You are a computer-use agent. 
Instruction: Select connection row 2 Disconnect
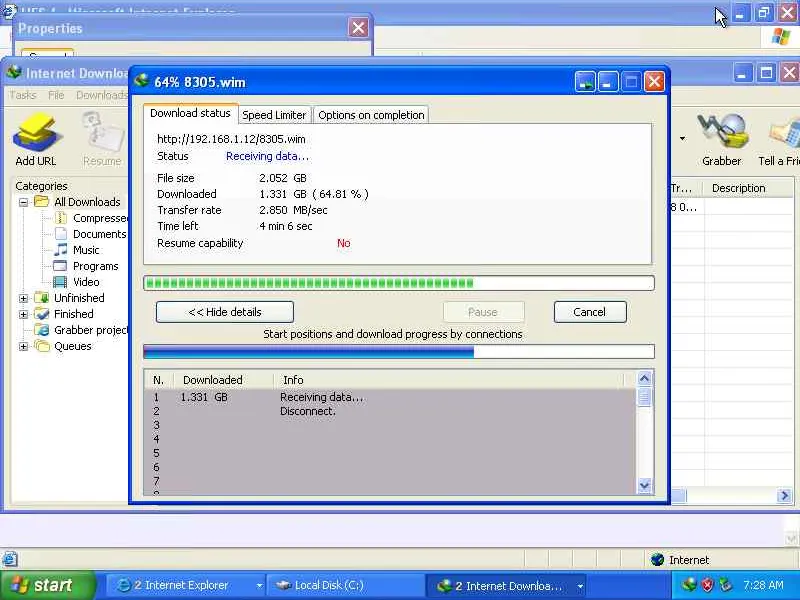point(390,411)
